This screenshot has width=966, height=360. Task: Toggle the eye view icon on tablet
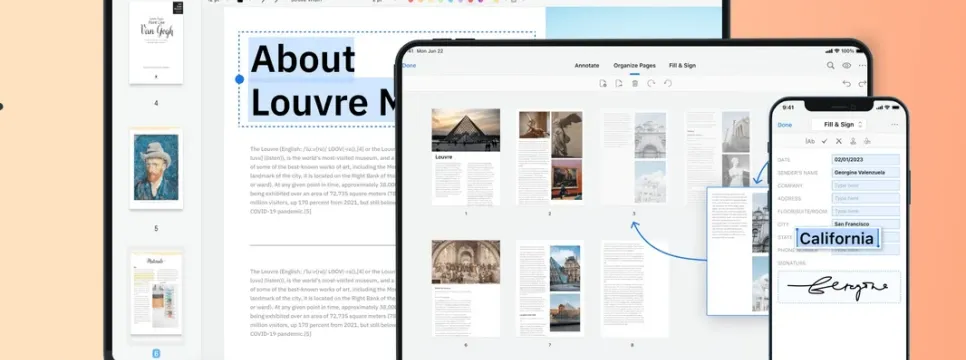coord(846,65)
